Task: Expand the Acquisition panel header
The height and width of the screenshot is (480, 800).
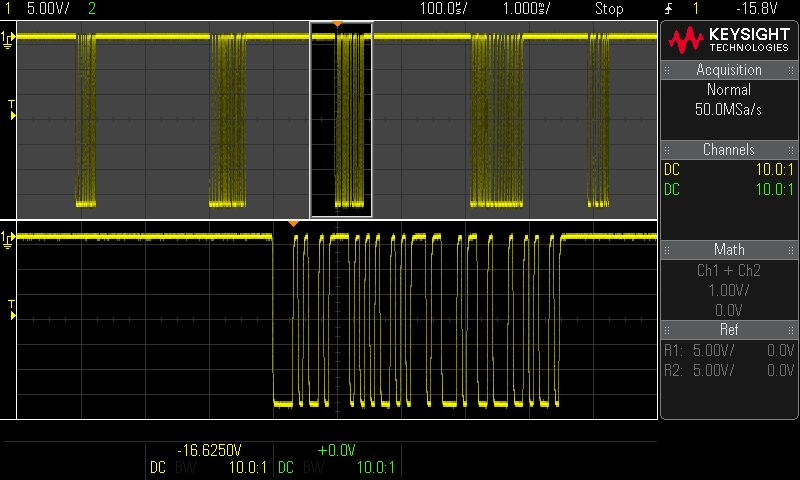Action: [729, 70]
